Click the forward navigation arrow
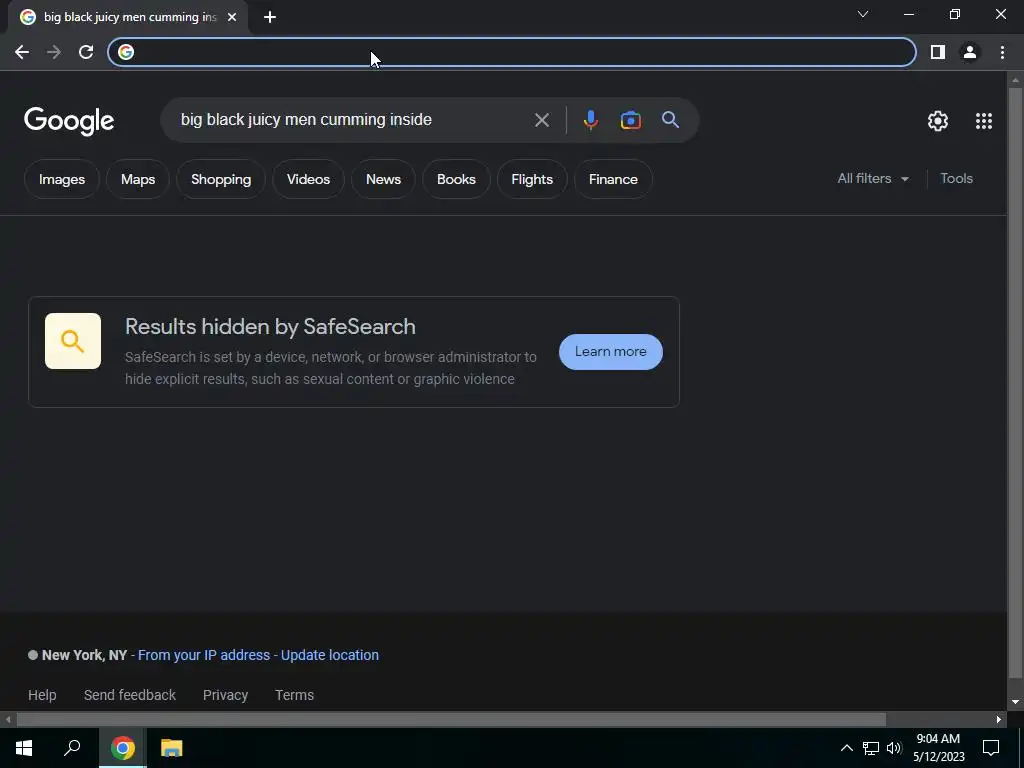This screenshot has width=1024, height=768. 54,52
